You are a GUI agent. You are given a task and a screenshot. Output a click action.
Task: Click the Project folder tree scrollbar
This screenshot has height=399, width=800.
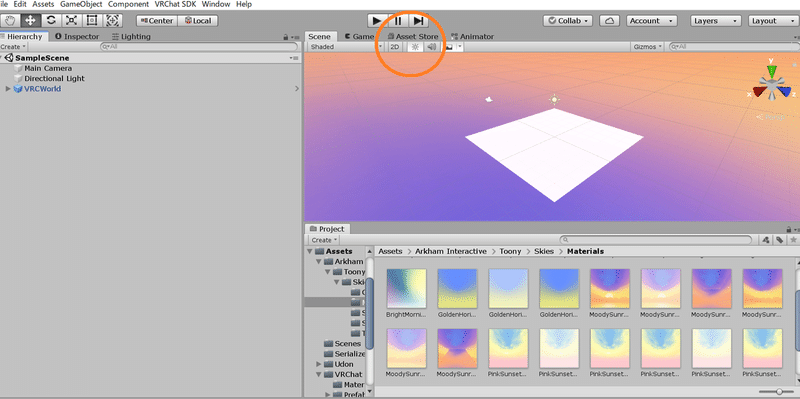(x=370, y=314)
